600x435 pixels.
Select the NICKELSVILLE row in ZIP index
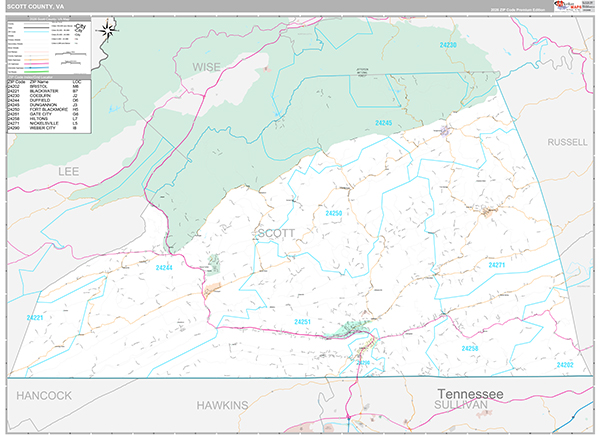tap(44, 123)
